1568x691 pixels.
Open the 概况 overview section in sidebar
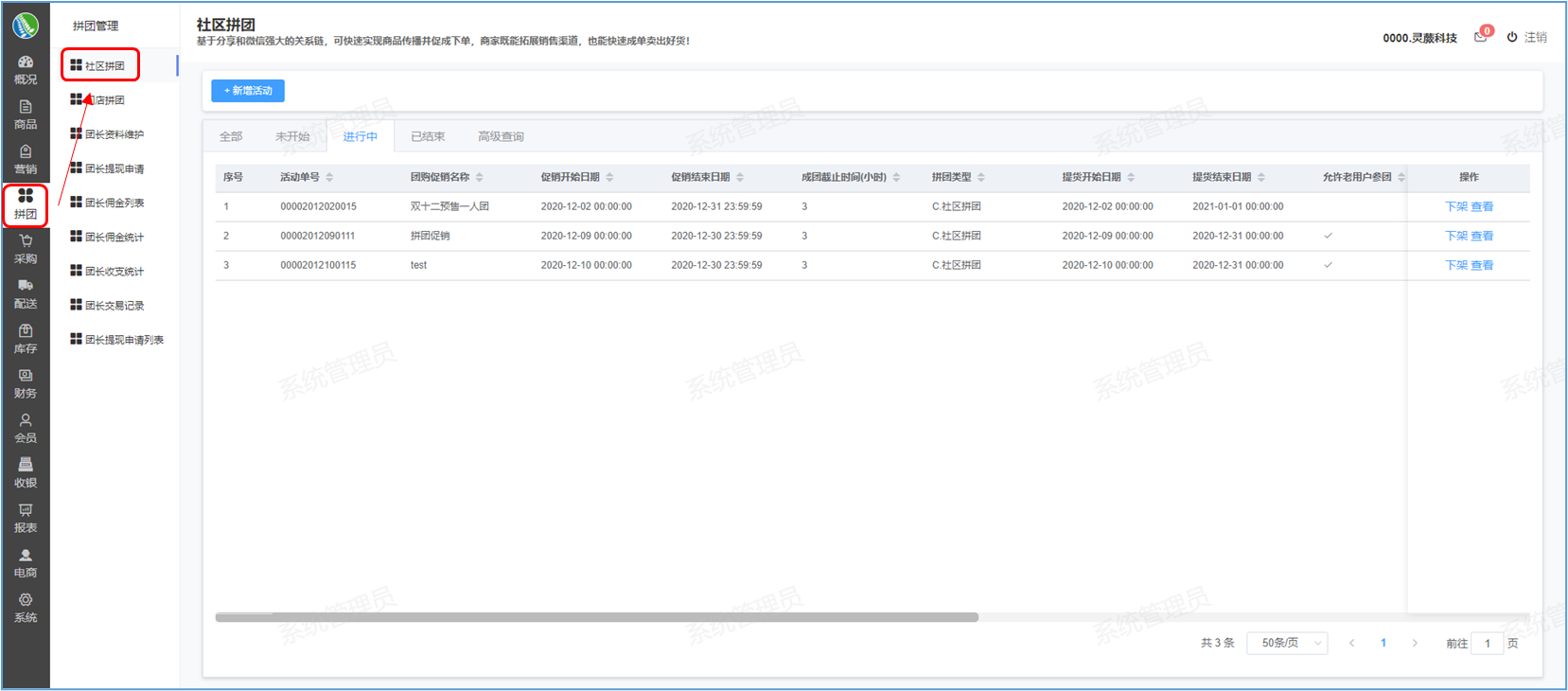coord(26,70)
